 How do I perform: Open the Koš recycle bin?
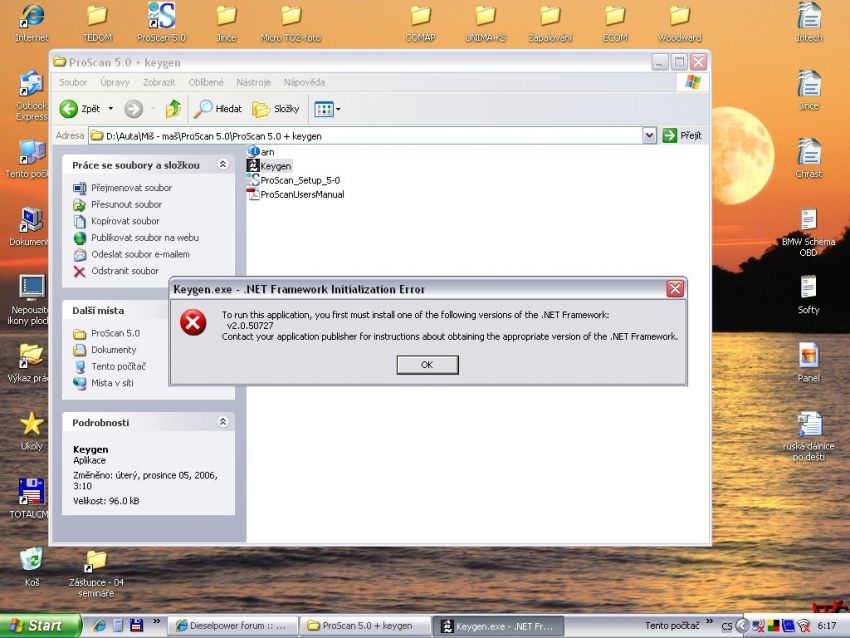31,567
